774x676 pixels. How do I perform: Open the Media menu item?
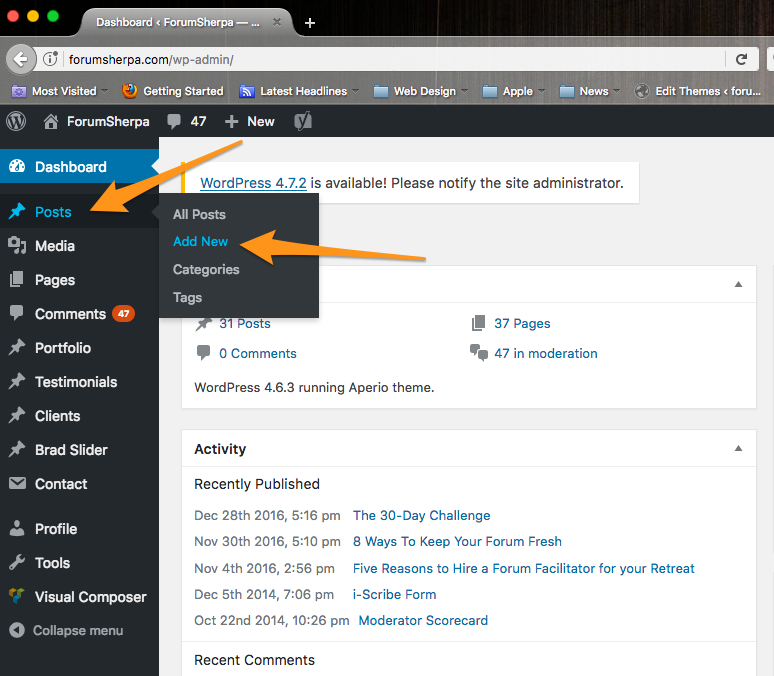coord(55,245)
